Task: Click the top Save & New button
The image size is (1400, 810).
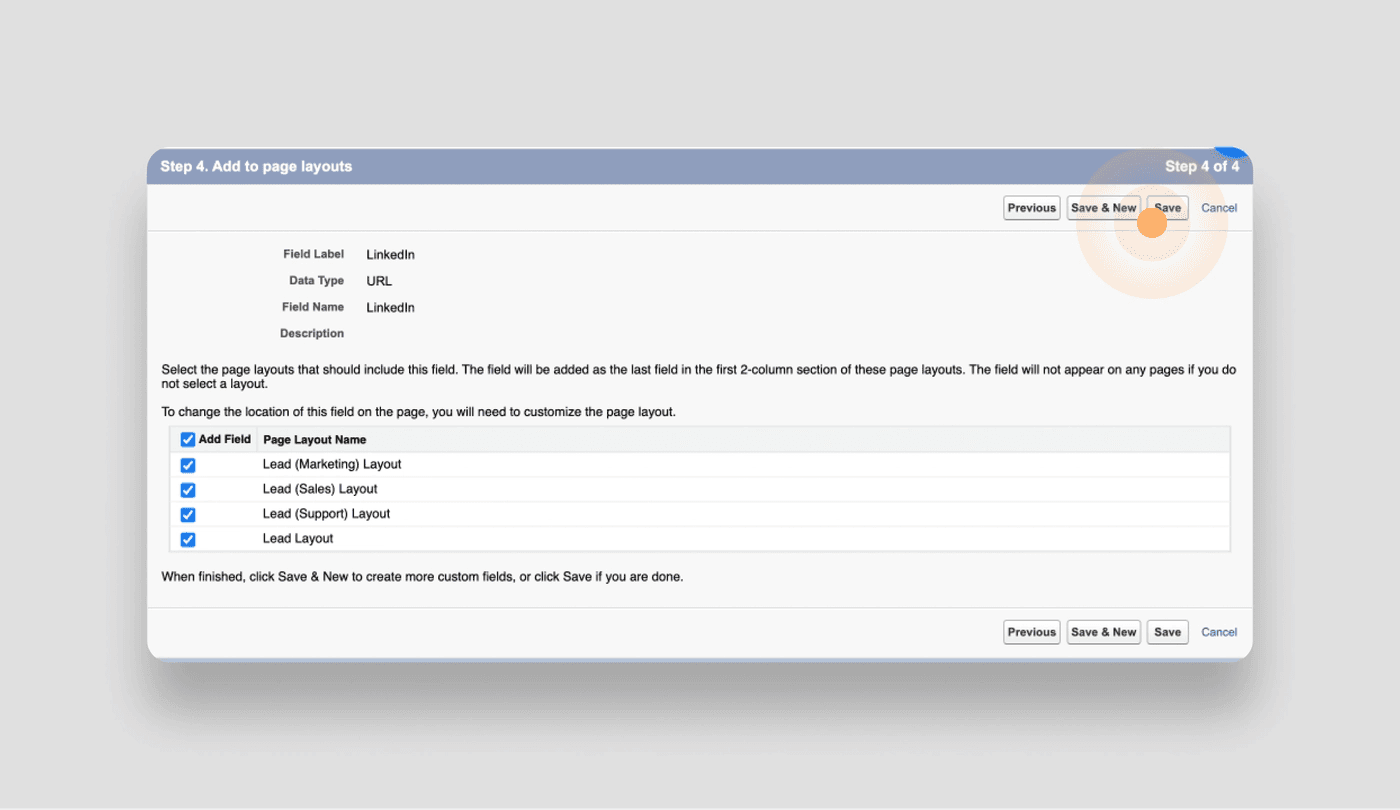Action: click(x=1103, y=208)
